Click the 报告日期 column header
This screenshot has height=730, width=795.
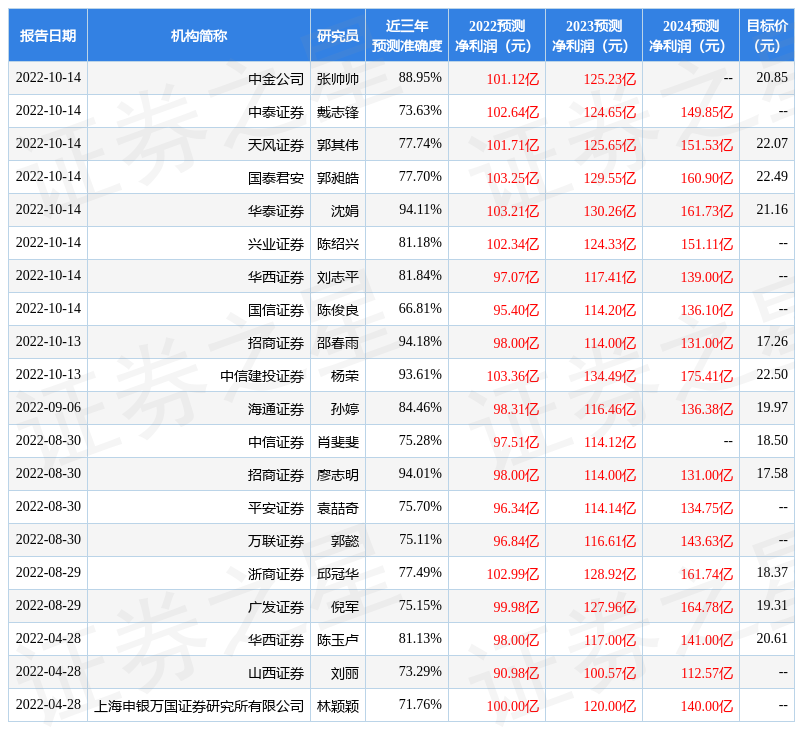pos(48,35)
